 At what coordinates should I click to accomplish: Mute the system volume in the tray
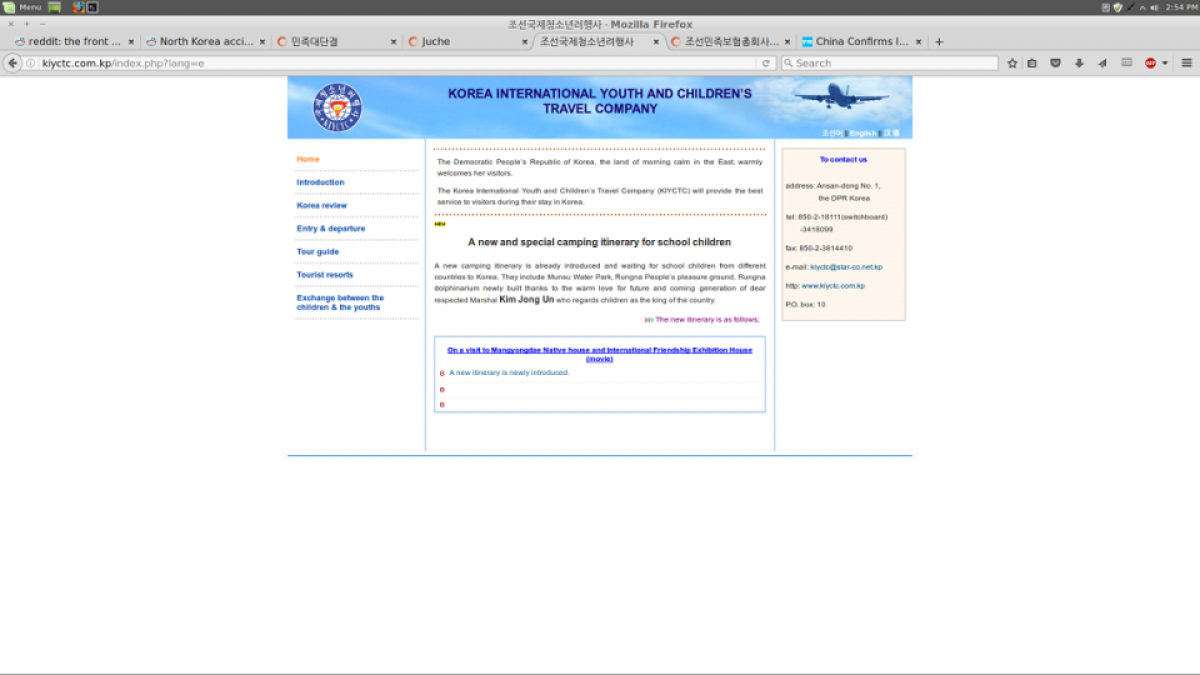click(1155, 7)
